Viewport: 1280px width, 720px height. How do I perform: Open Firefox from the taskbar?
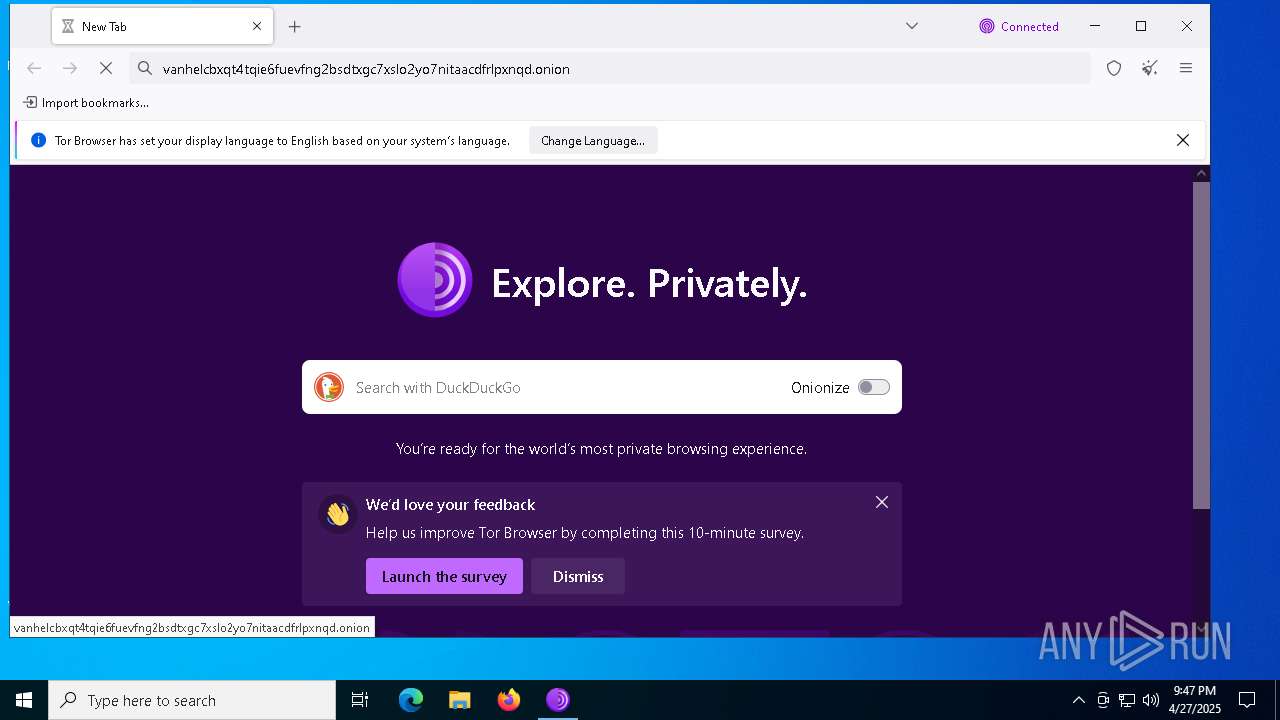pos(509,700)
